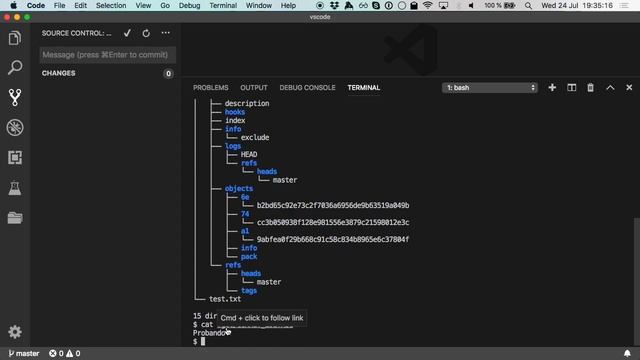
Task: Click 'test.txt' in terminal output
Action: [x=225, y=299]
